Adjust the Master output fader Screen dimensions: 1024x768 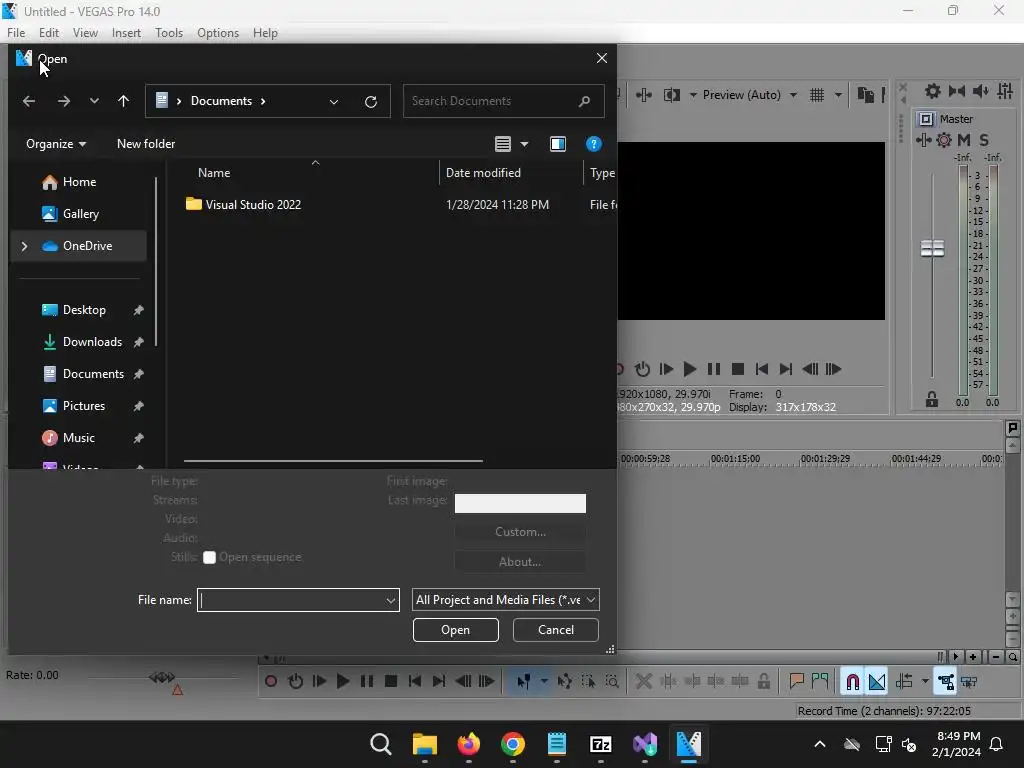click(x=932, y=248)
